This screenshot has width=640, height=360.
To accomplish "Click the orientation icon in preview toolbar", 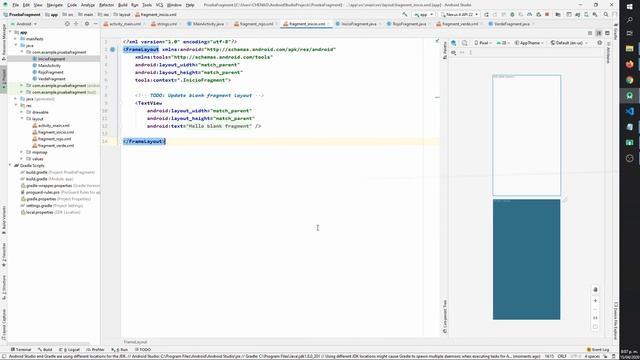I will pyautogui.click(x=464, y=42).
